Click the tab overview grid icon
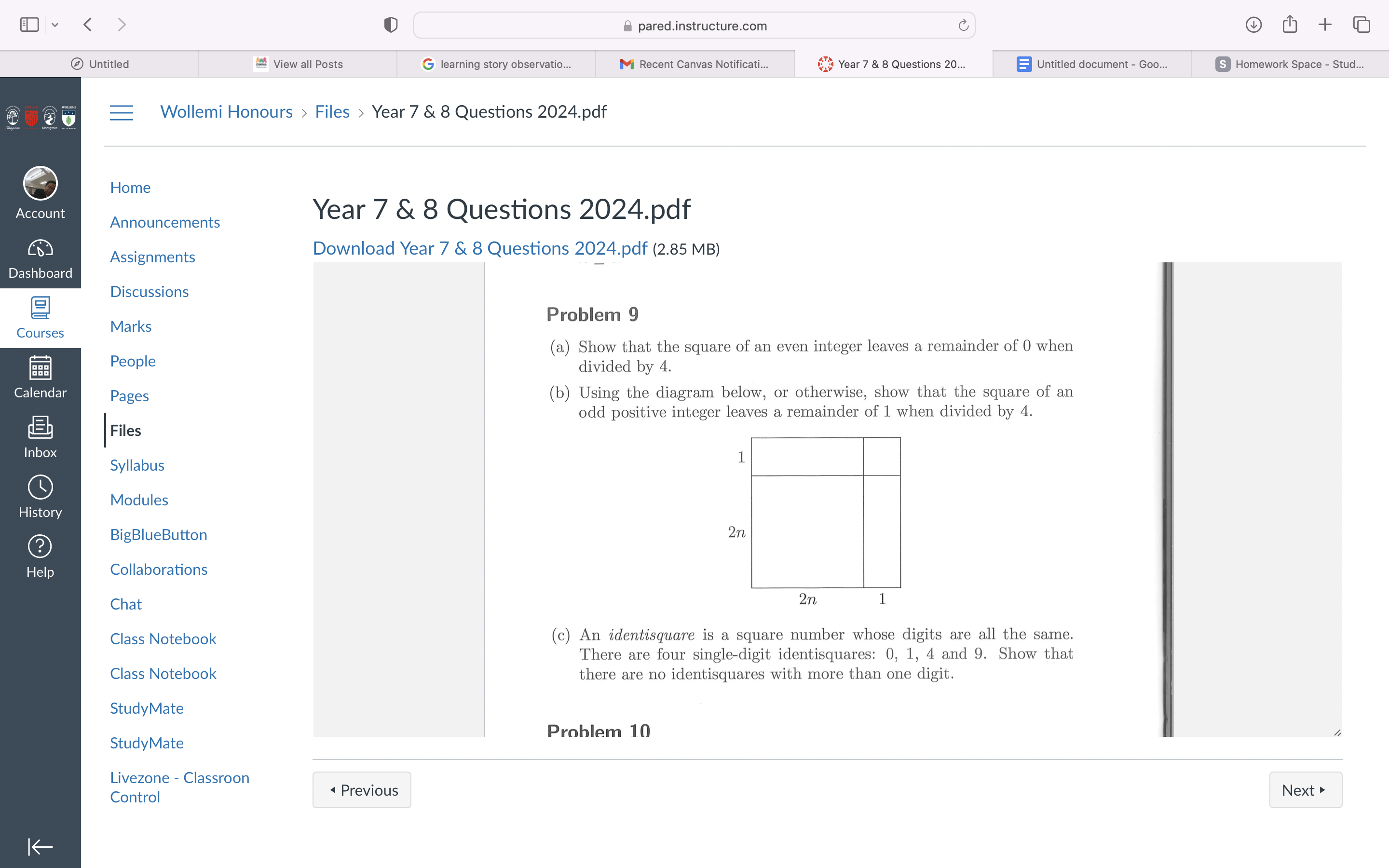 point(1362,24)
